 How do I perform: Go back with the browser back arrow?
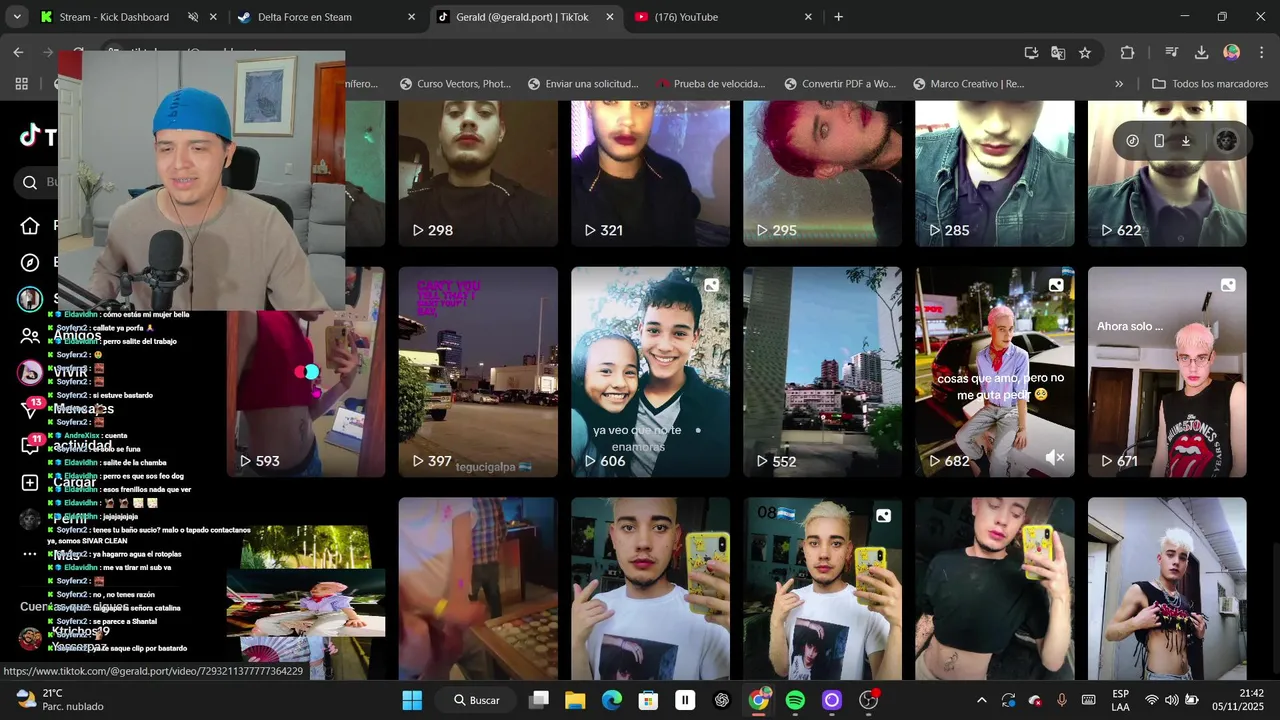(x=18, y=52)
